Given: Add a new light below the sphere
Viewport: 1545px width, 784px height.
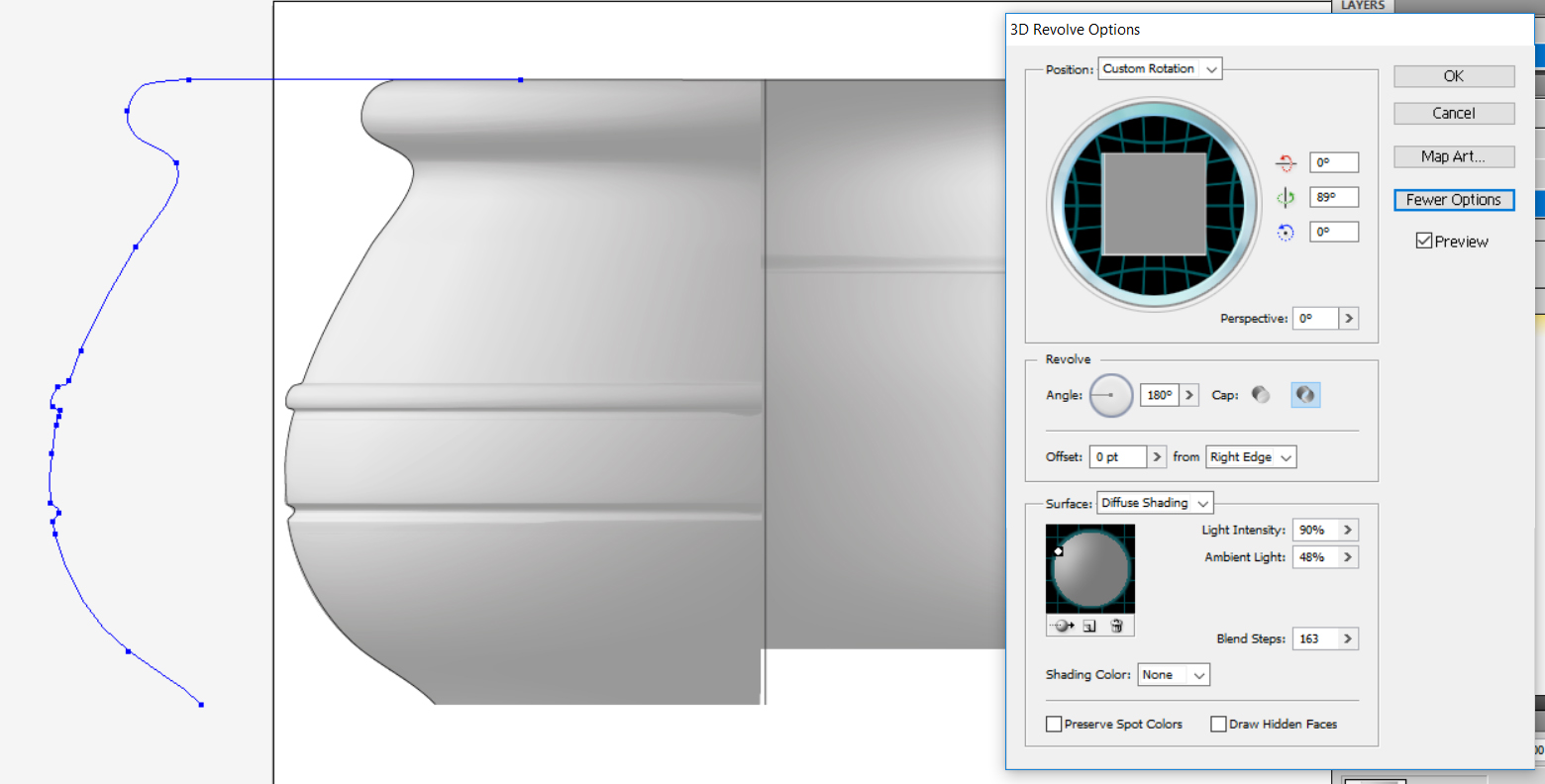Looking at the screenshot, I should tap(1089, 626).
